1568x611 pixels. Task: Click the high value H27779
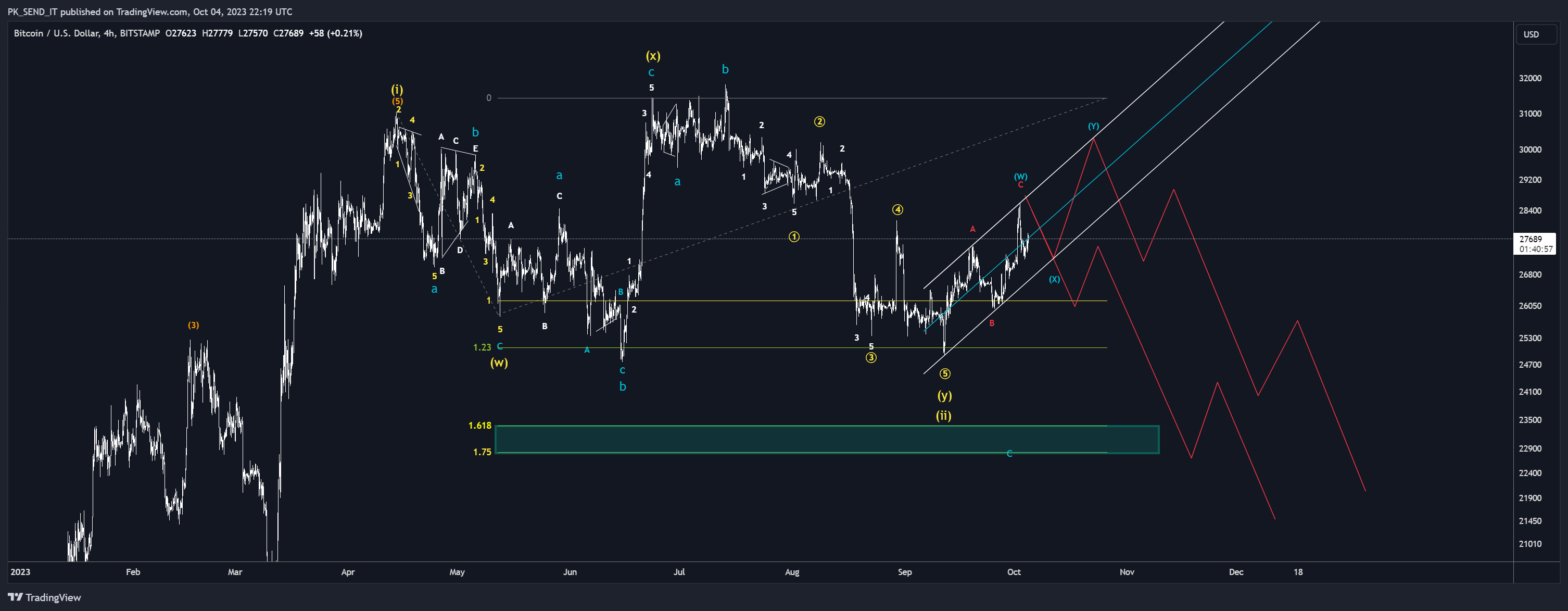[x=217, y=33]
